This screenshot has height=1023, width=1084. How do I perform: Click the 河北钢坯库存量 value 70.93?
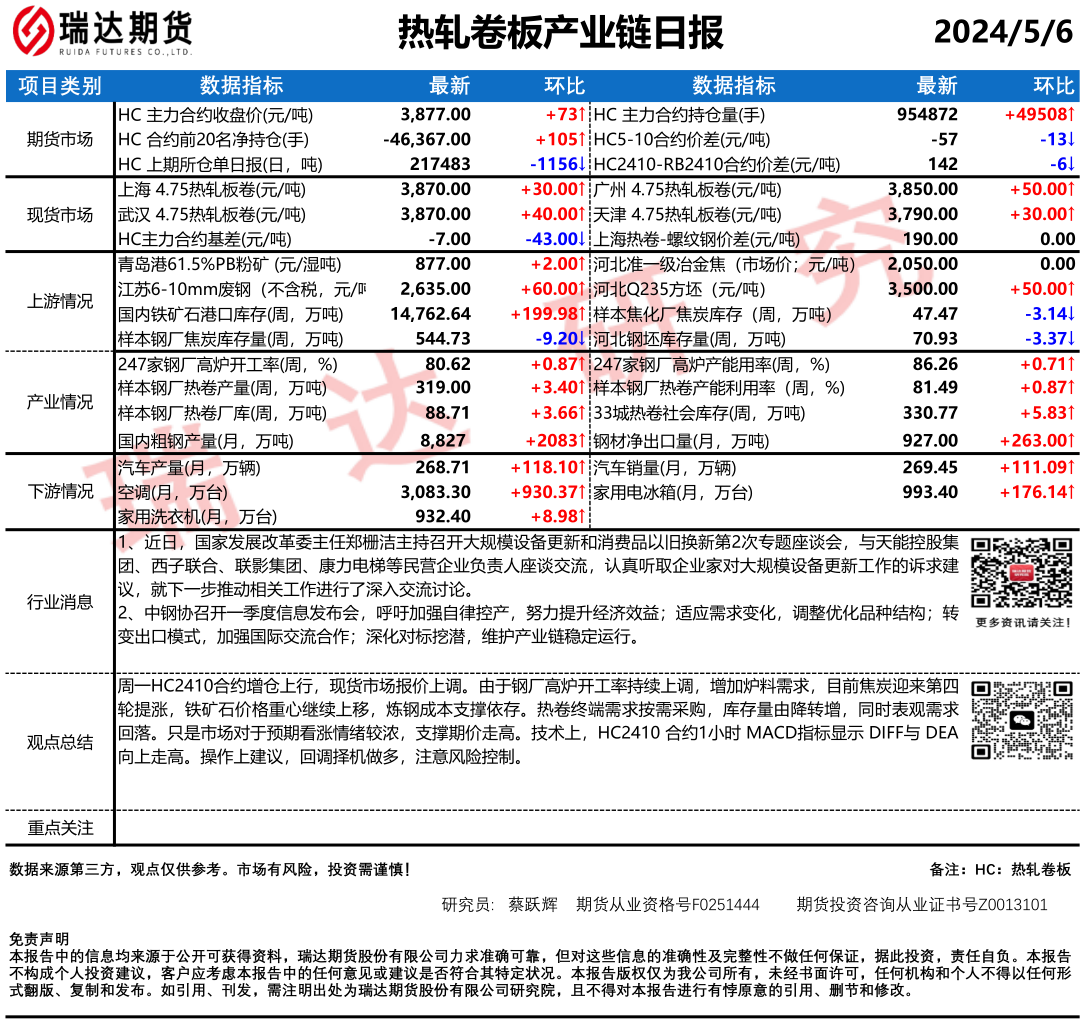pyautogui.click(x=935, y=339)
